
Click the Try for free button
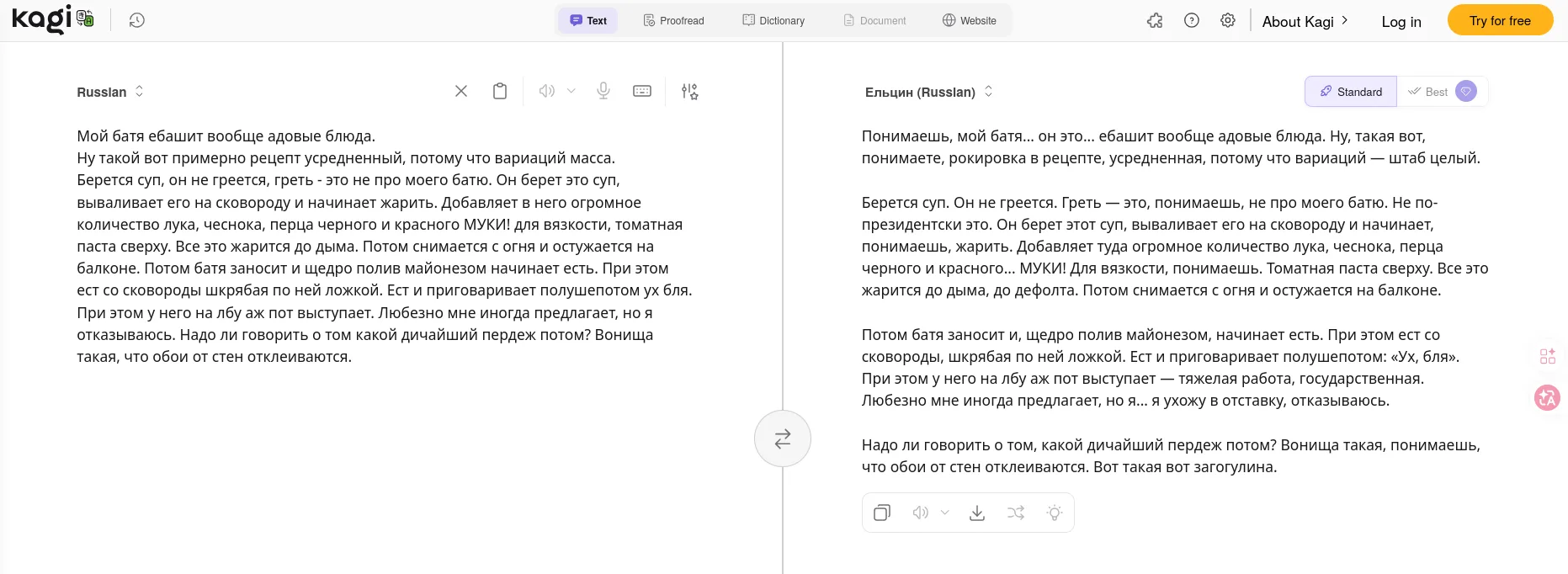click(x=1500, y=20)
